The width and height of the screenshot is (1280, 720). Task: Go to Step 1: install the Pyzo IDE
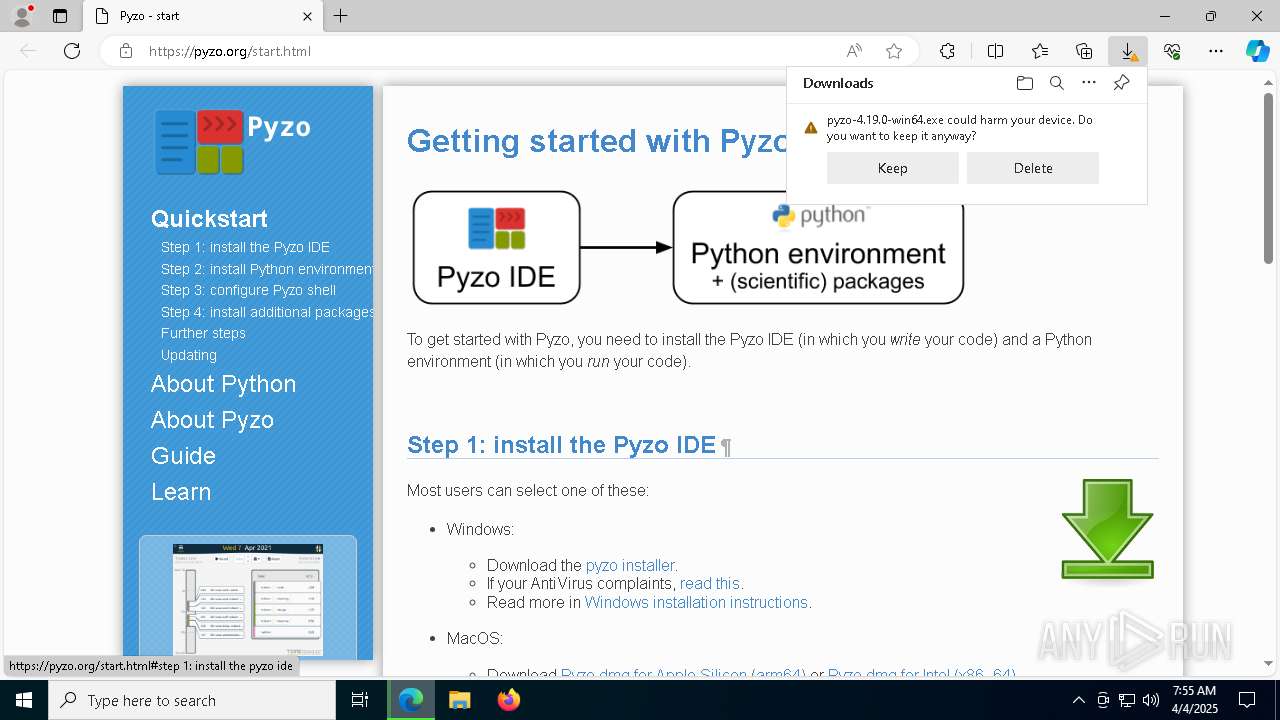245,247
